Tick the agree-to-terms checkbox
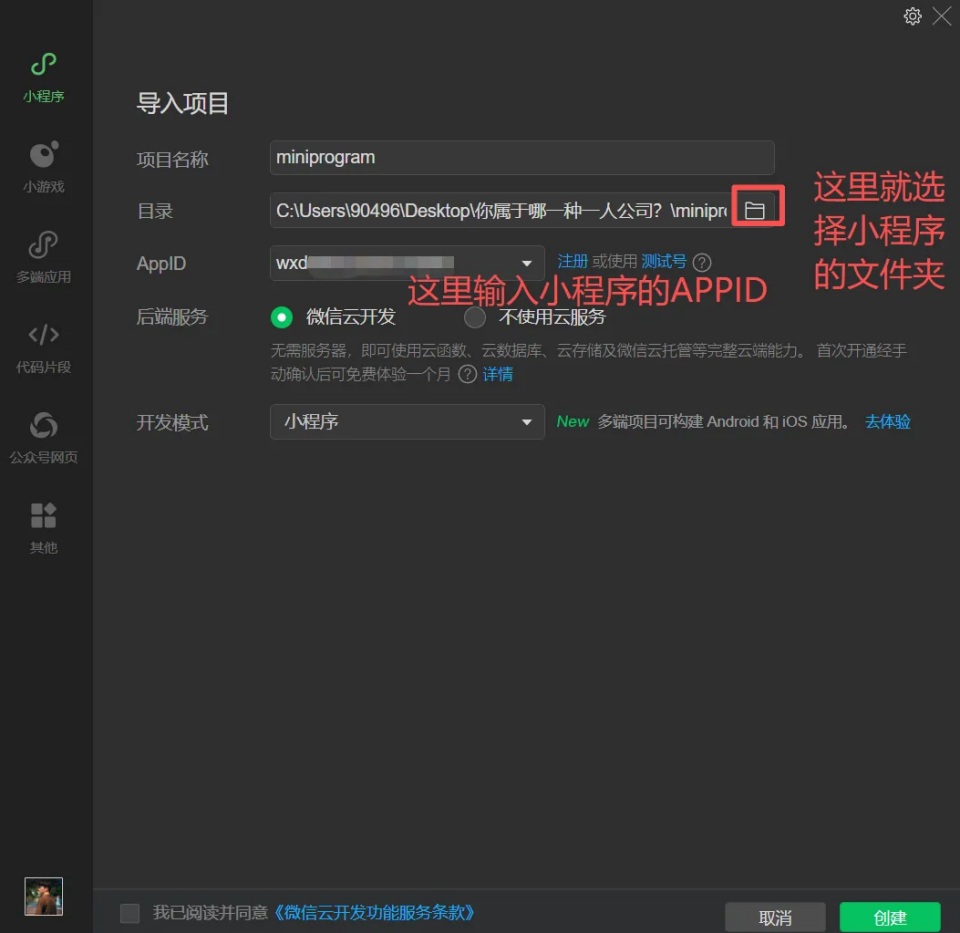This screenshot has width=960, height=933. coord(130,913)
